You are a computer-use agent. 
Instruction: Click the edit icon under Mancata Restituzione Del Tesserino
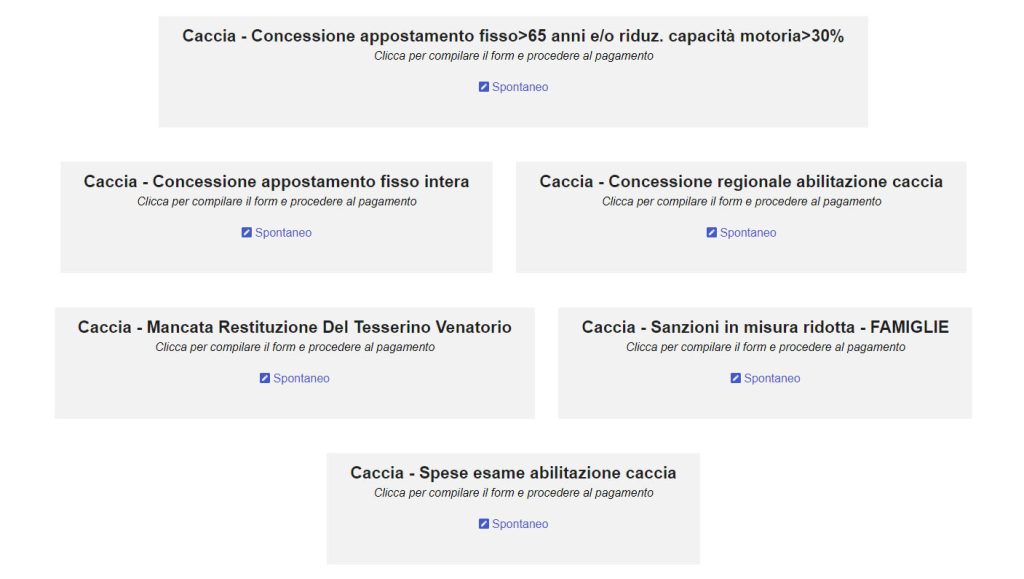point(264,378)
